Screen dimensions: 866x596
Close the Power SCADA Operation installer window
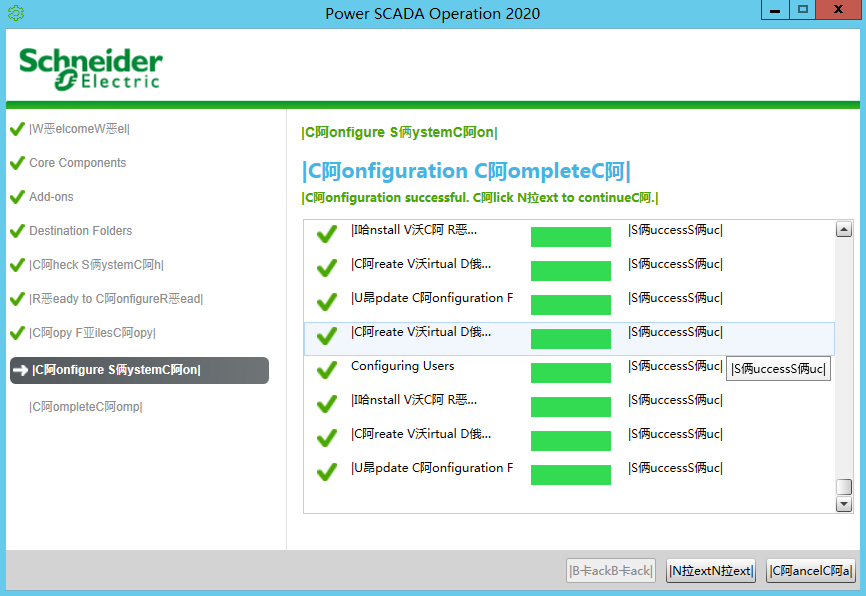coord(838,10)
